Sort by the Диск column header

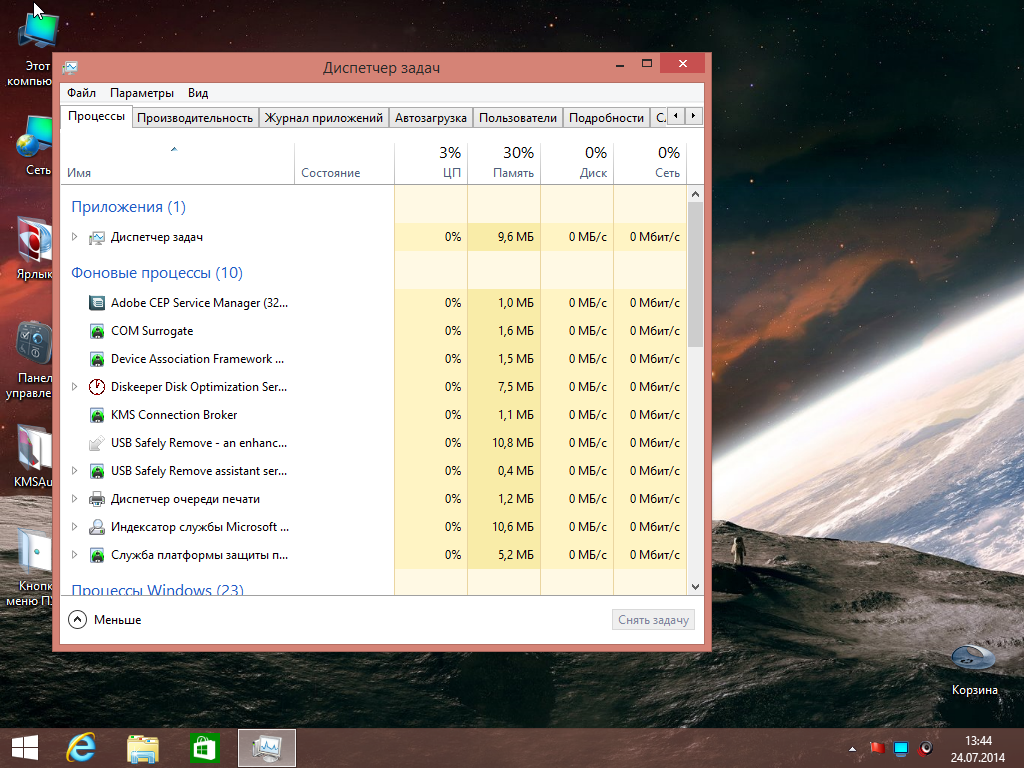tap(577, 163)
